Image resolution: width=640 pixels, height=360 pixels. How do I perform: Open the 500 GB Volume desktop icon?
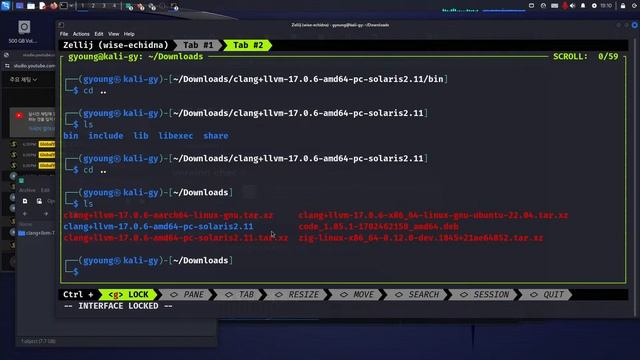tap(24, 32)
